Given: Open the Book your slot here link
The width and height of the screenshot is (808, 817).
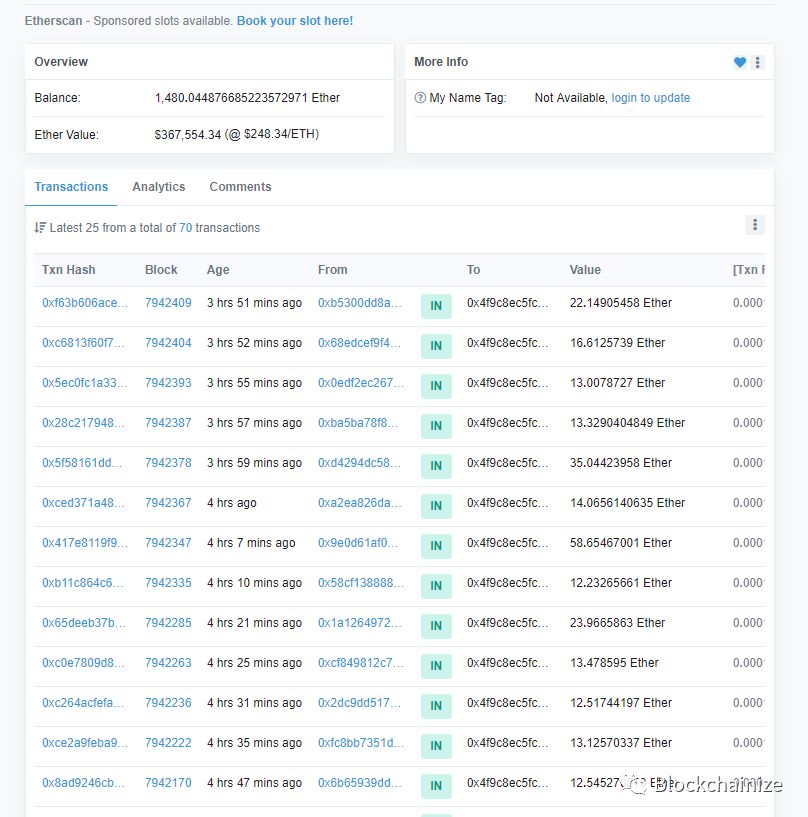Looking at the screenshot, I should pyautogui.click(x=294, y=19).
